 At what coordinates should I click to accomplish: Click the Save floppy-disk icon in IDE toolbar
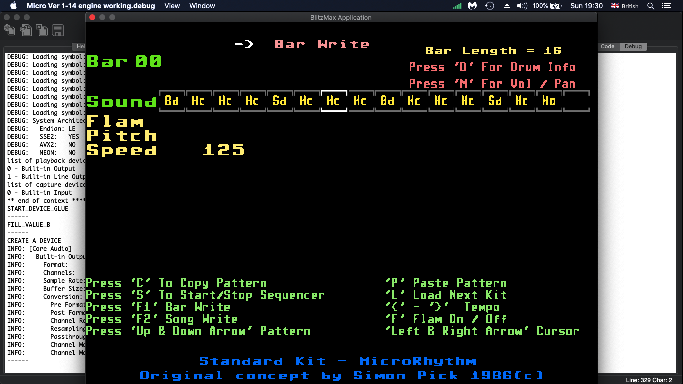coord(58,30)
